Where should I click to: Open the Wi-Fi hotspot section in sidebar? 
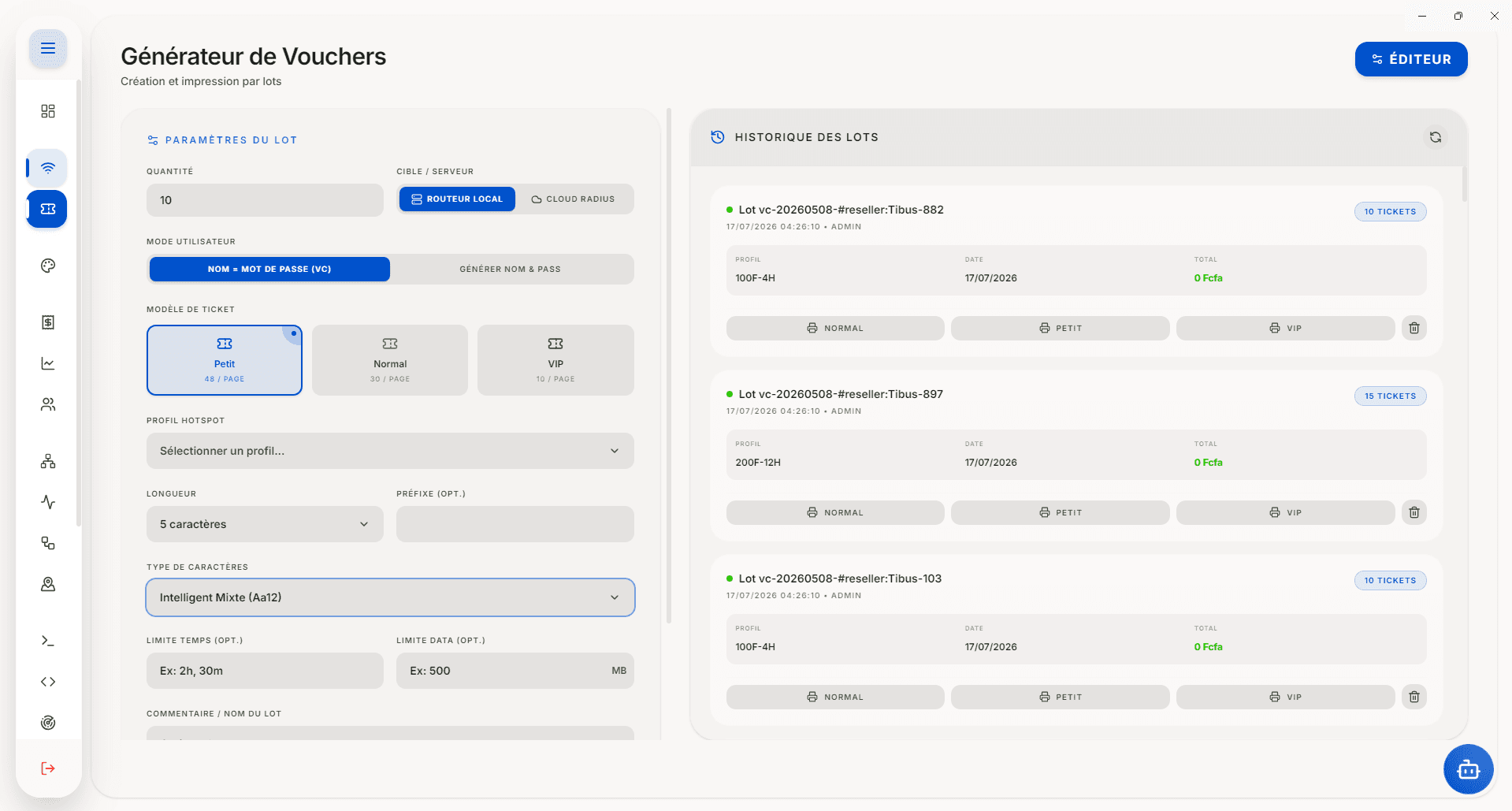(x=48, y=168)
